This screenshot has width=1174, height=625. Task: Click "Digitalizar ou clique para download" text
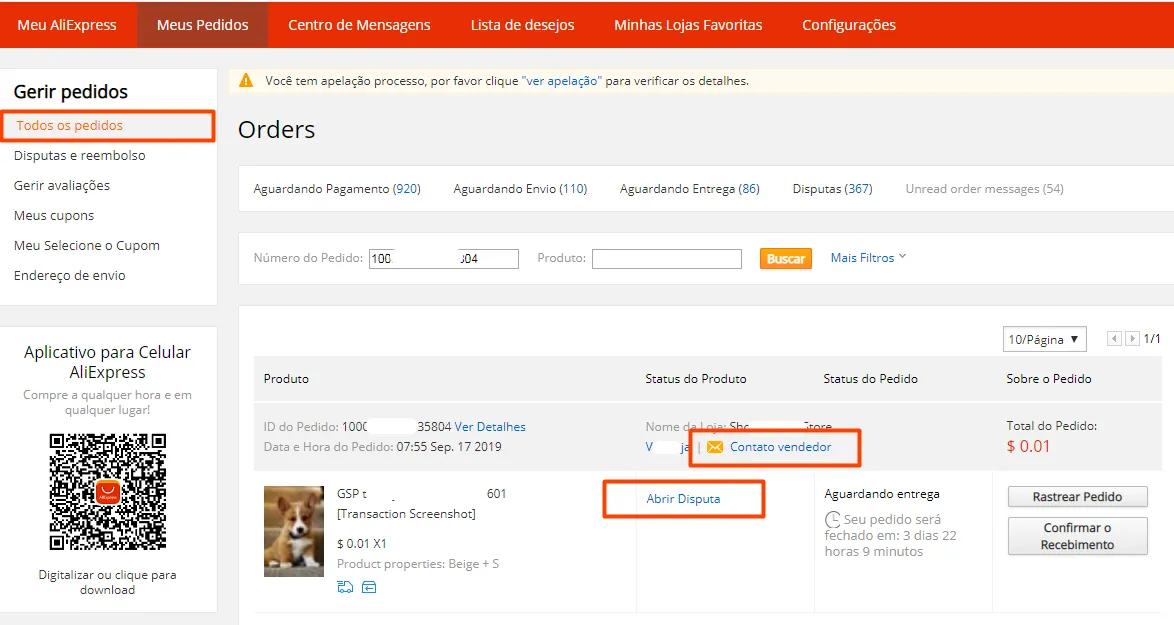click(108, 582)
